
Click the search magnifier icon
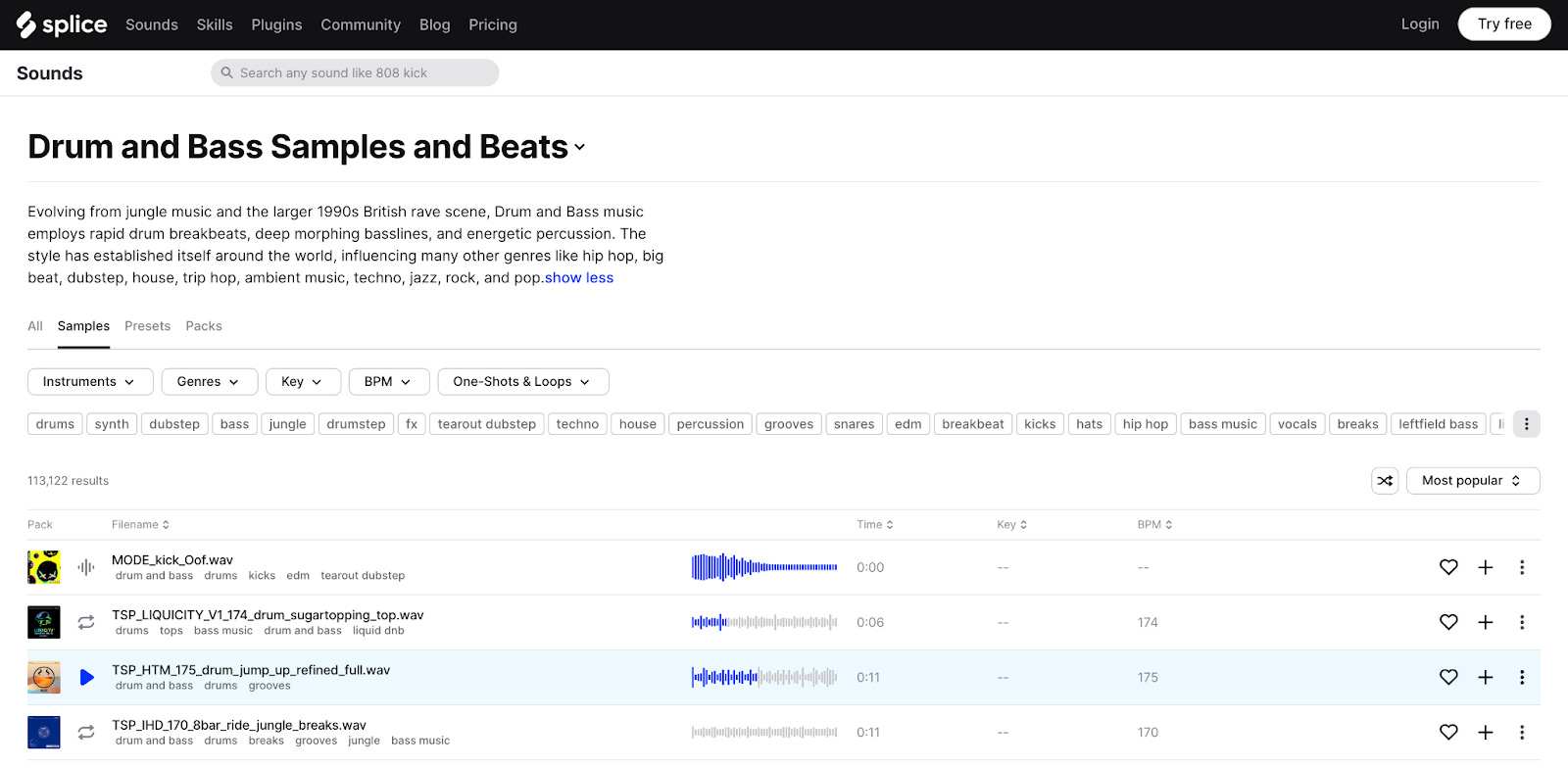[x=226, y=72]
